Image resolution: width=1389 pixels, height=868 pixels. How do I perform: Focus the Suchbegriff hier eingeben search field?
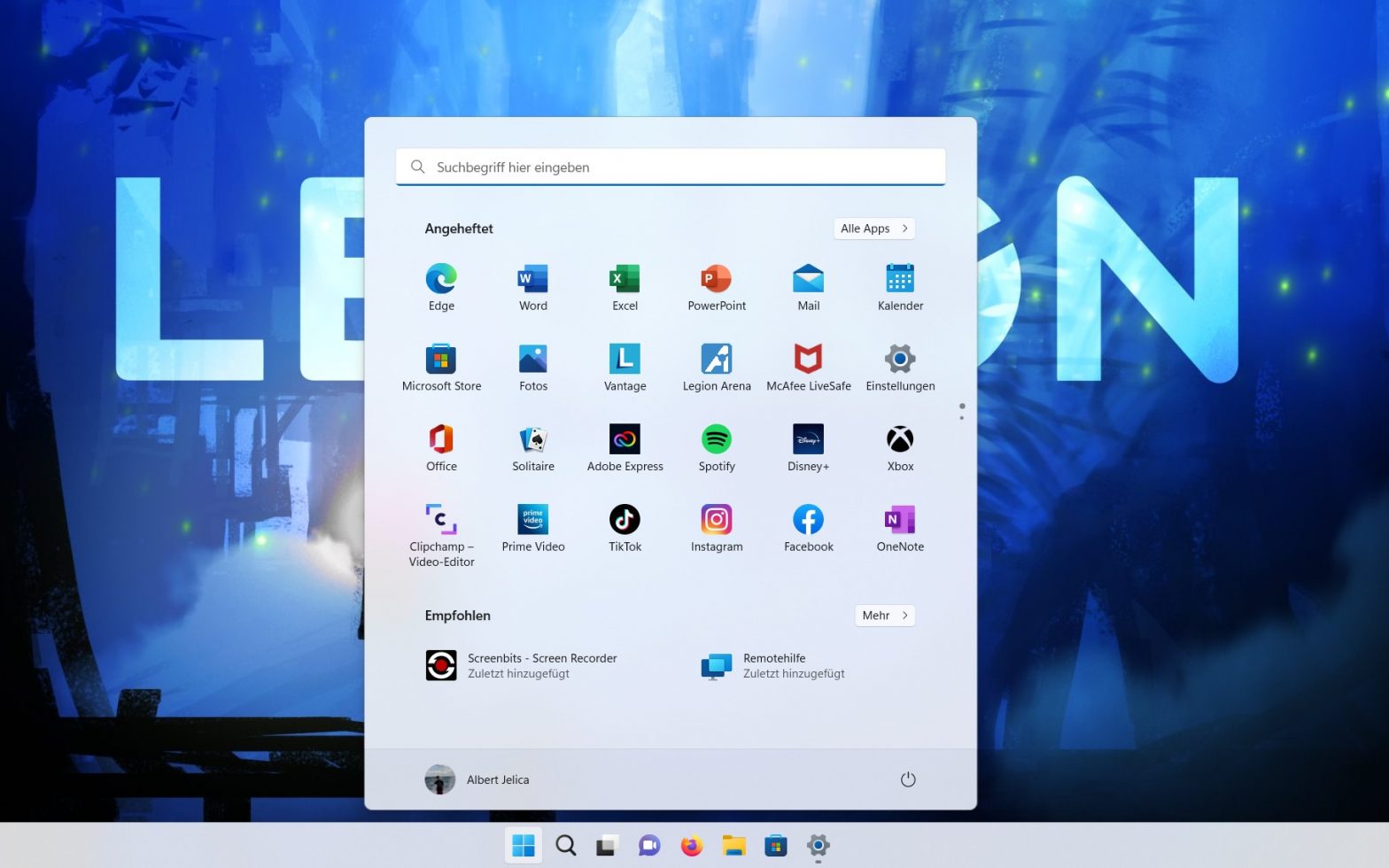click(x=671, y=167)
